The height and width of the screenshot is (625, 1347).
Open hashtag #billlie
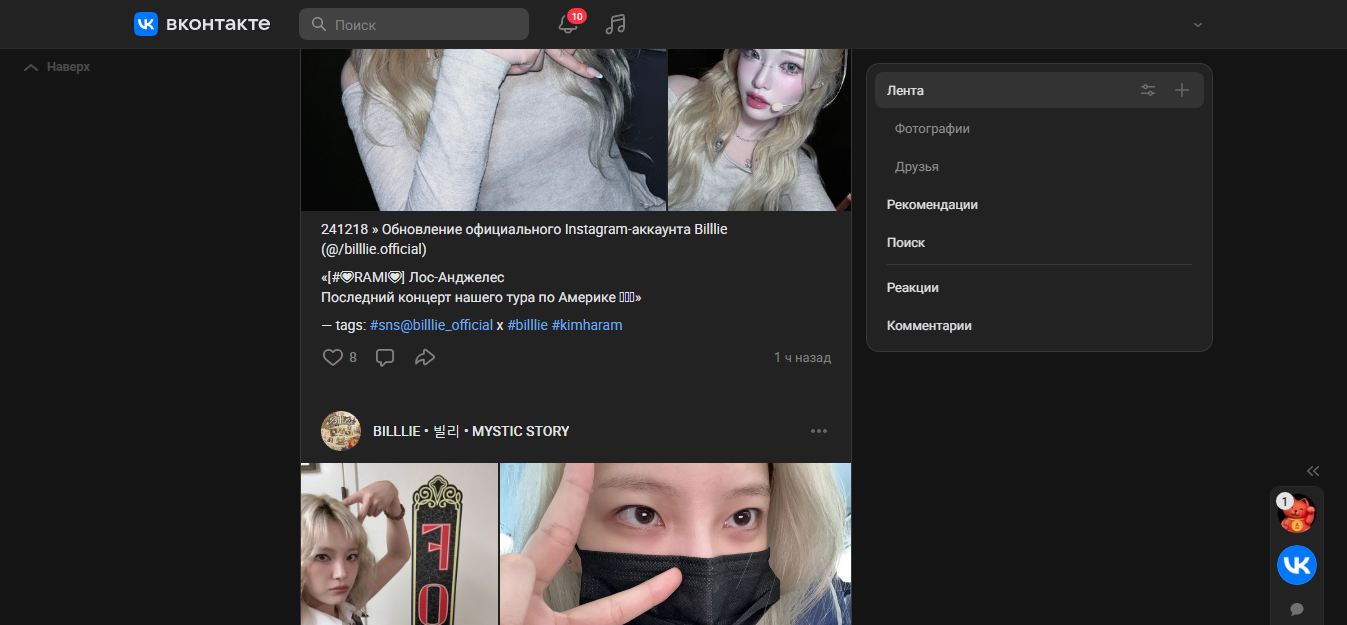527,325
